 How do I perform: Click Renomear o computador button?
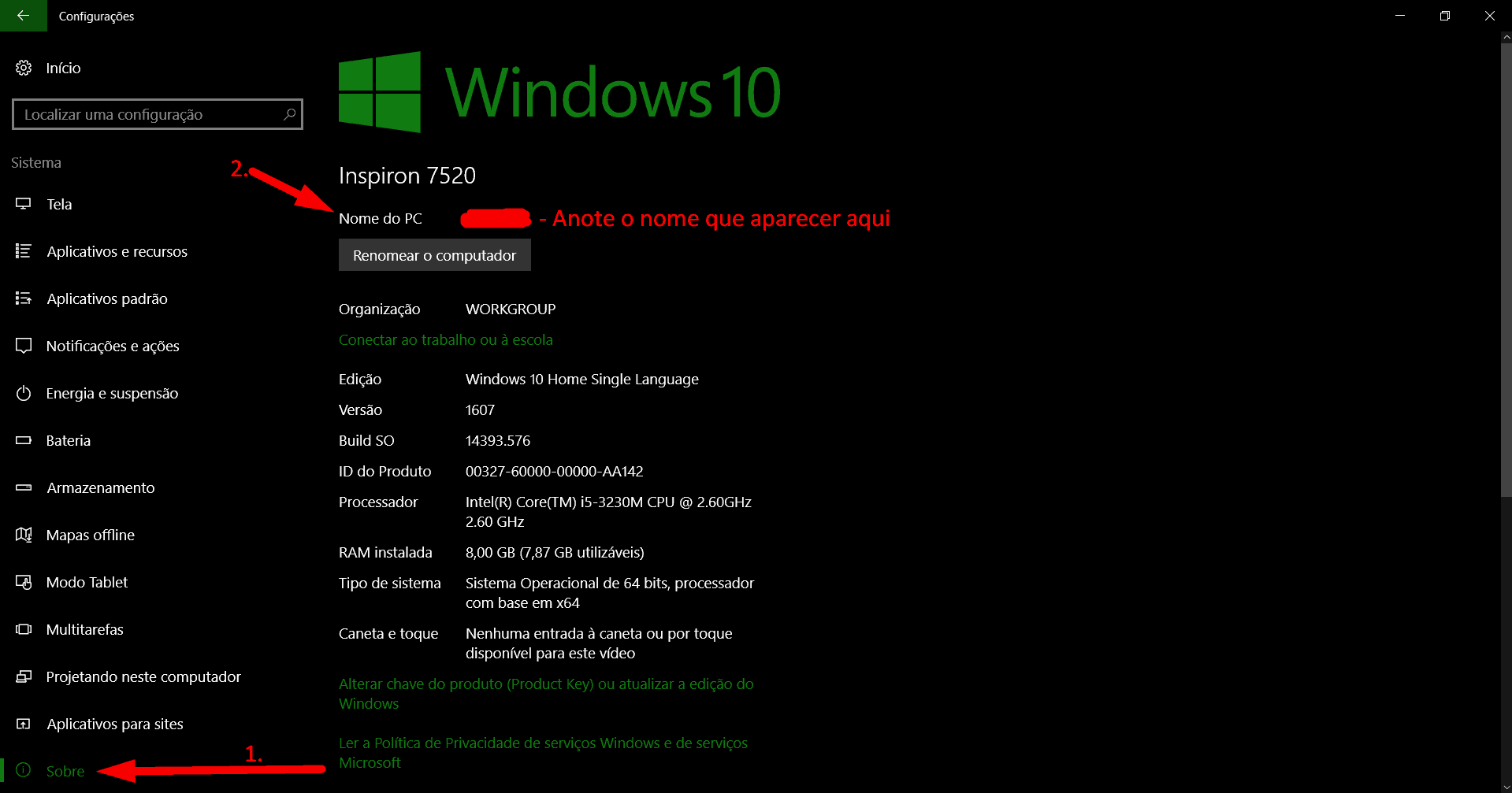435,255
